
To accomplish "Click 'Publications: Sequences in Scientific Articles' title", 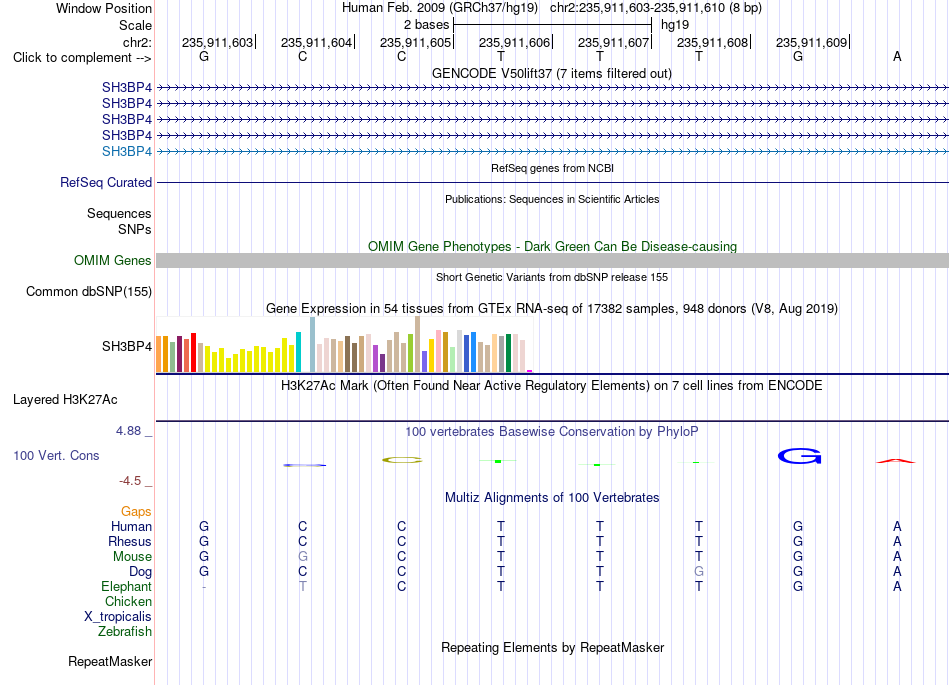I will pos(552,199).
